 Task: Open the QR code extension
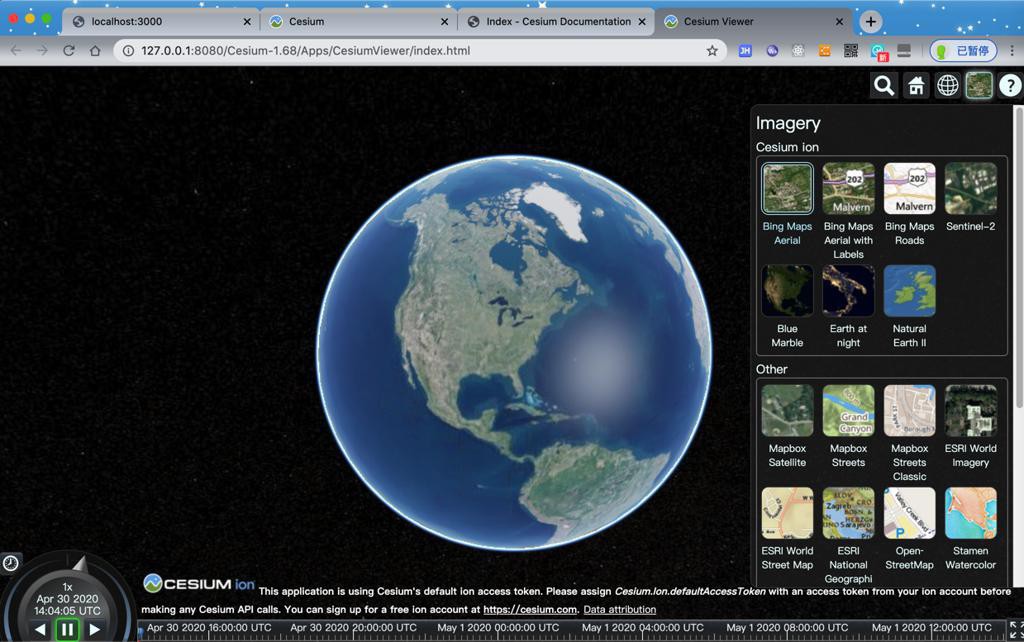[x=851, y=50]
